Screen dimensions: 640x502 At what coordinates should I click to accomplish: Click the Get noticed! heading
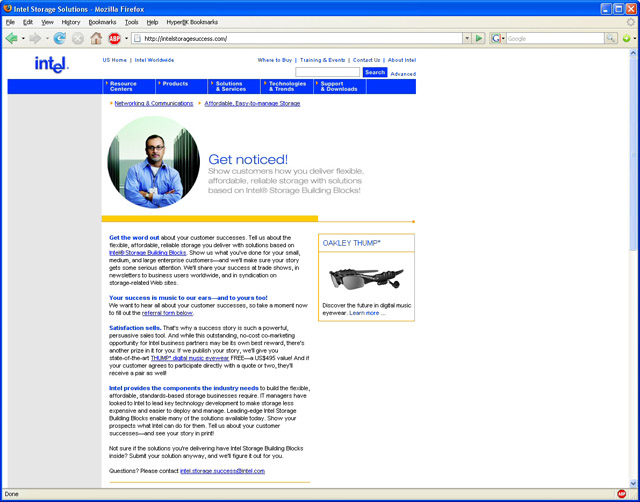(x=248, y=159)
